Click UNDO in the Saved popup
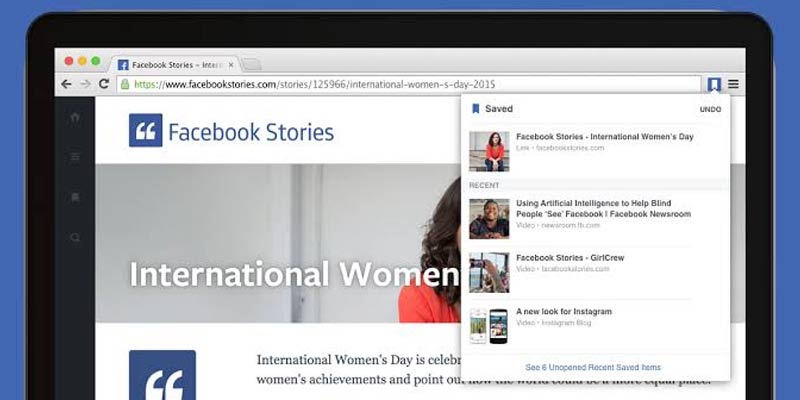This screenshot has width=800, height=400. tap(710, 109)
